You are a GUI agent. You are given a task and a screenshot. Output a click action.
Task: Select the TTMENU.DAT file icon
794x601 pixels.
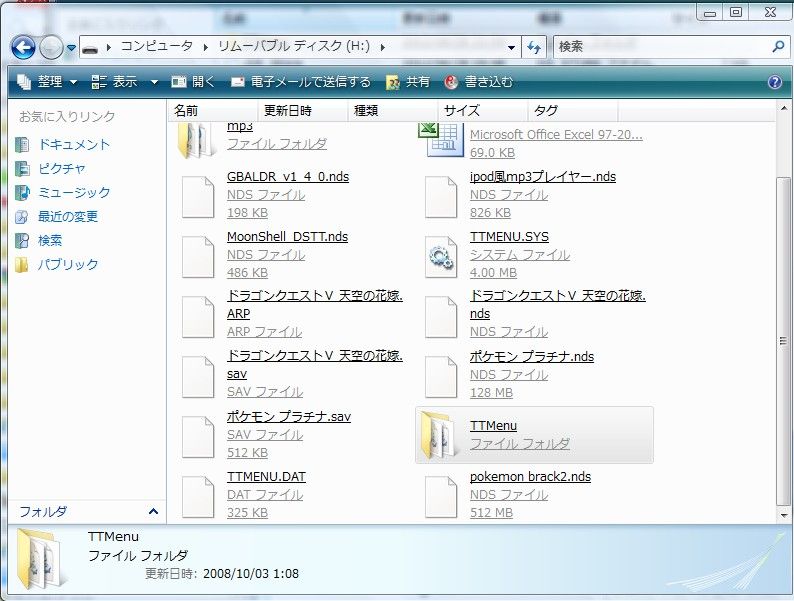(198, 497)
